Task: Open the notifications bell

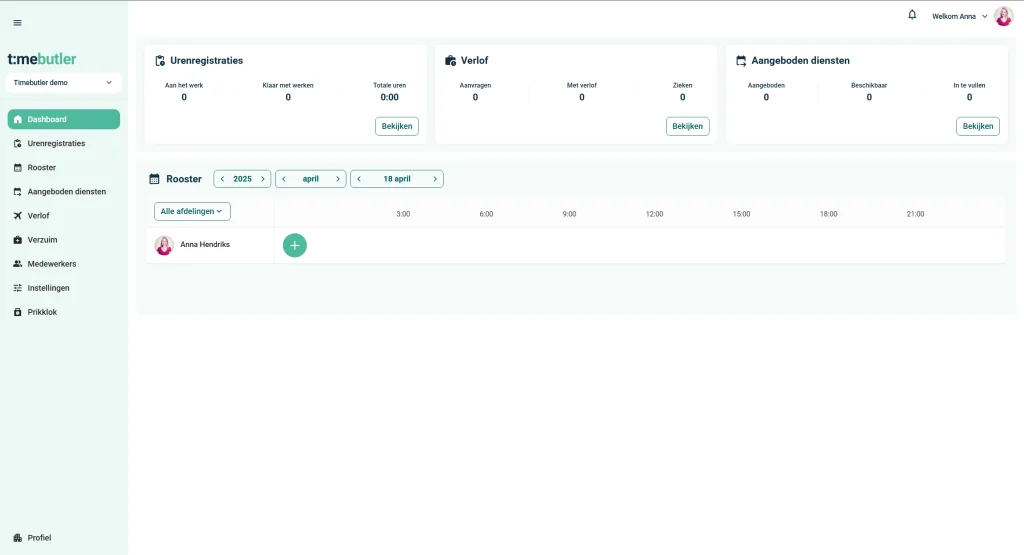Action: 912,15
